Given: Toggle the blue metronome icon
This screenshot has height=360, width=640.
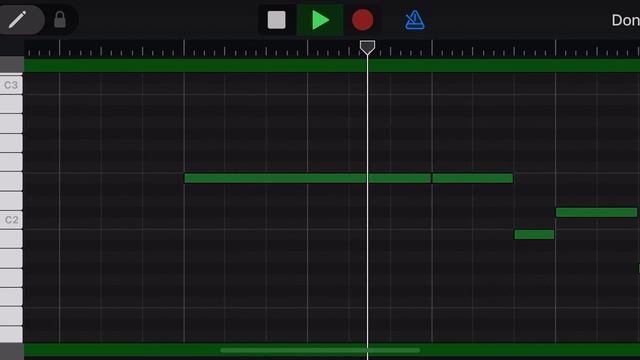Looking at the screenshot, I should [414, 20].
